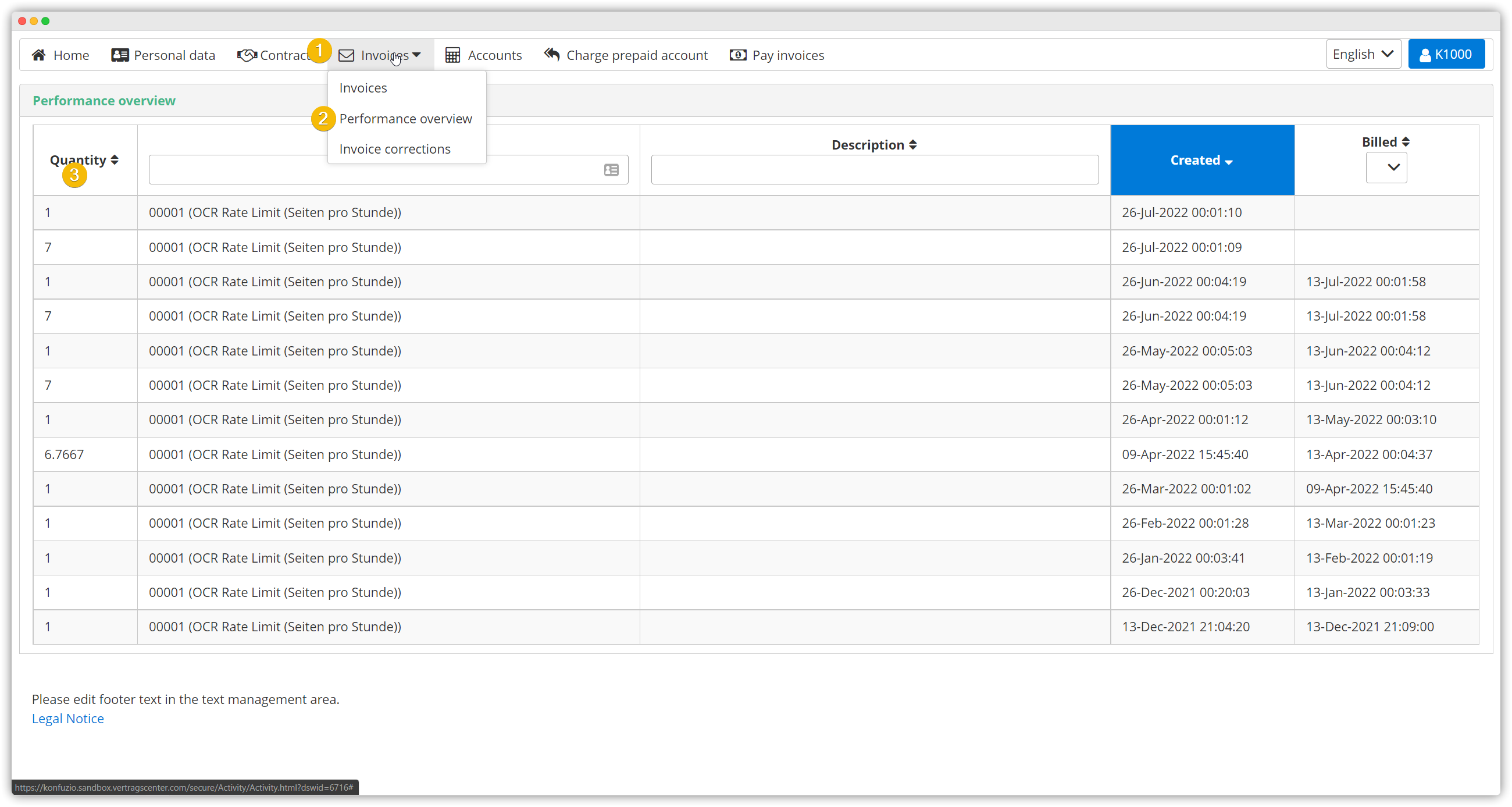The height and width of the screenshot is (807, 1512).
Task: Follow the Legal Notice link
Action: (67, 719)
